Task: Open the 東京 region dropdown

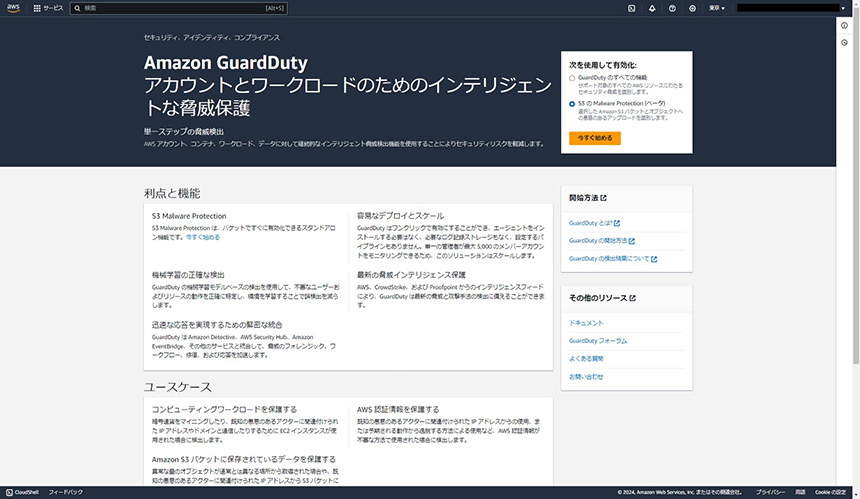Action: pos(717,8)
